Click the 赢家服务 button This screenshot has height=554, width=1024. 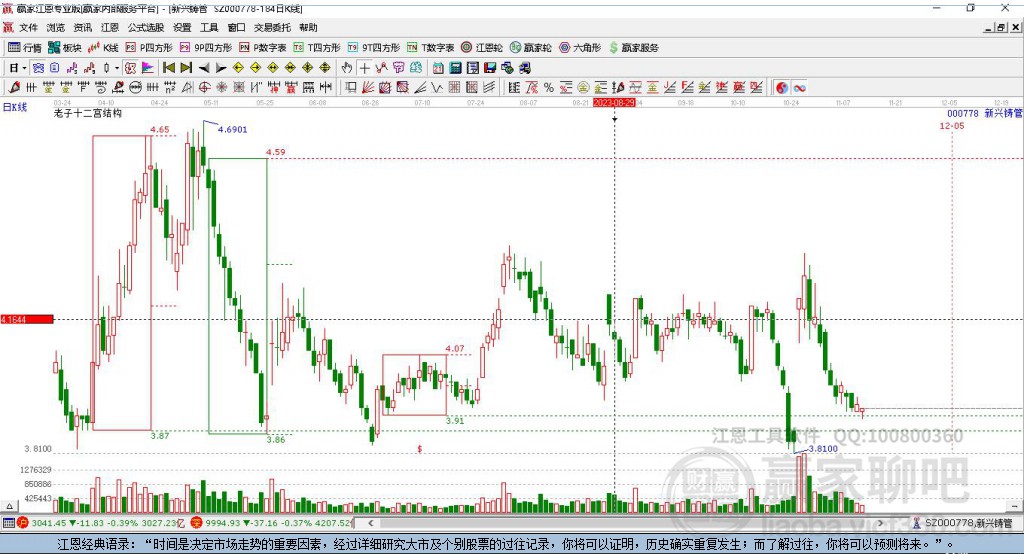click(632, 47)
